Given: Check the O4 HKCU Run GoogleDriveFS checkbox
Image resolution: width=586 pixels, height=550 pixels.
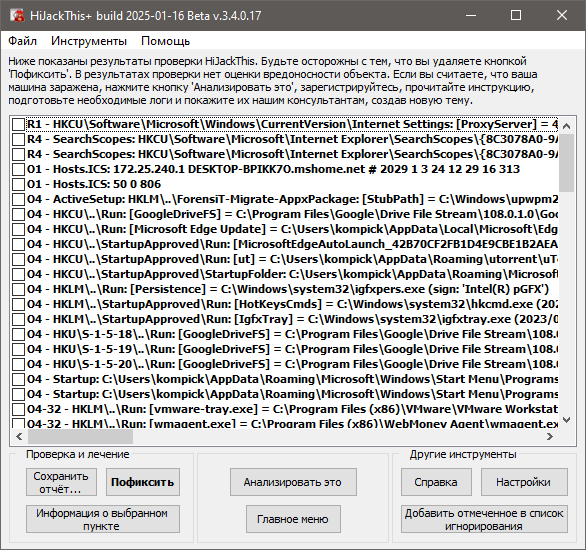Looking at the screenshot, I should point(18,214).
